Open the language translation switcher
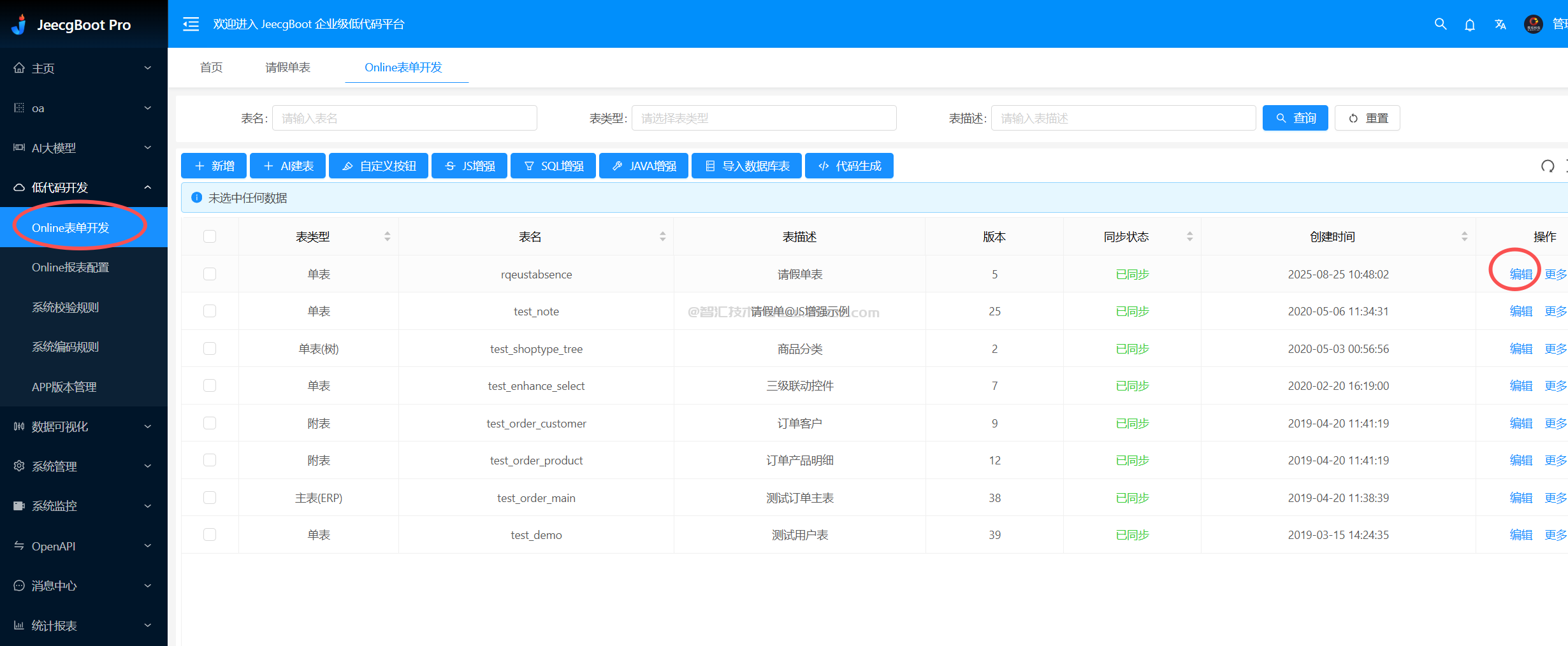1568x646 pixels. coord(1500,25)
